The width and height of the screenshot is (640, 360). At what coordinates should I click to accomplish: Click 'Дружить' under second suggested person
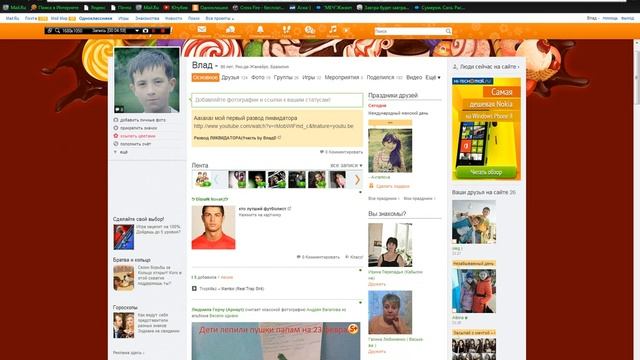click(377, 351)
